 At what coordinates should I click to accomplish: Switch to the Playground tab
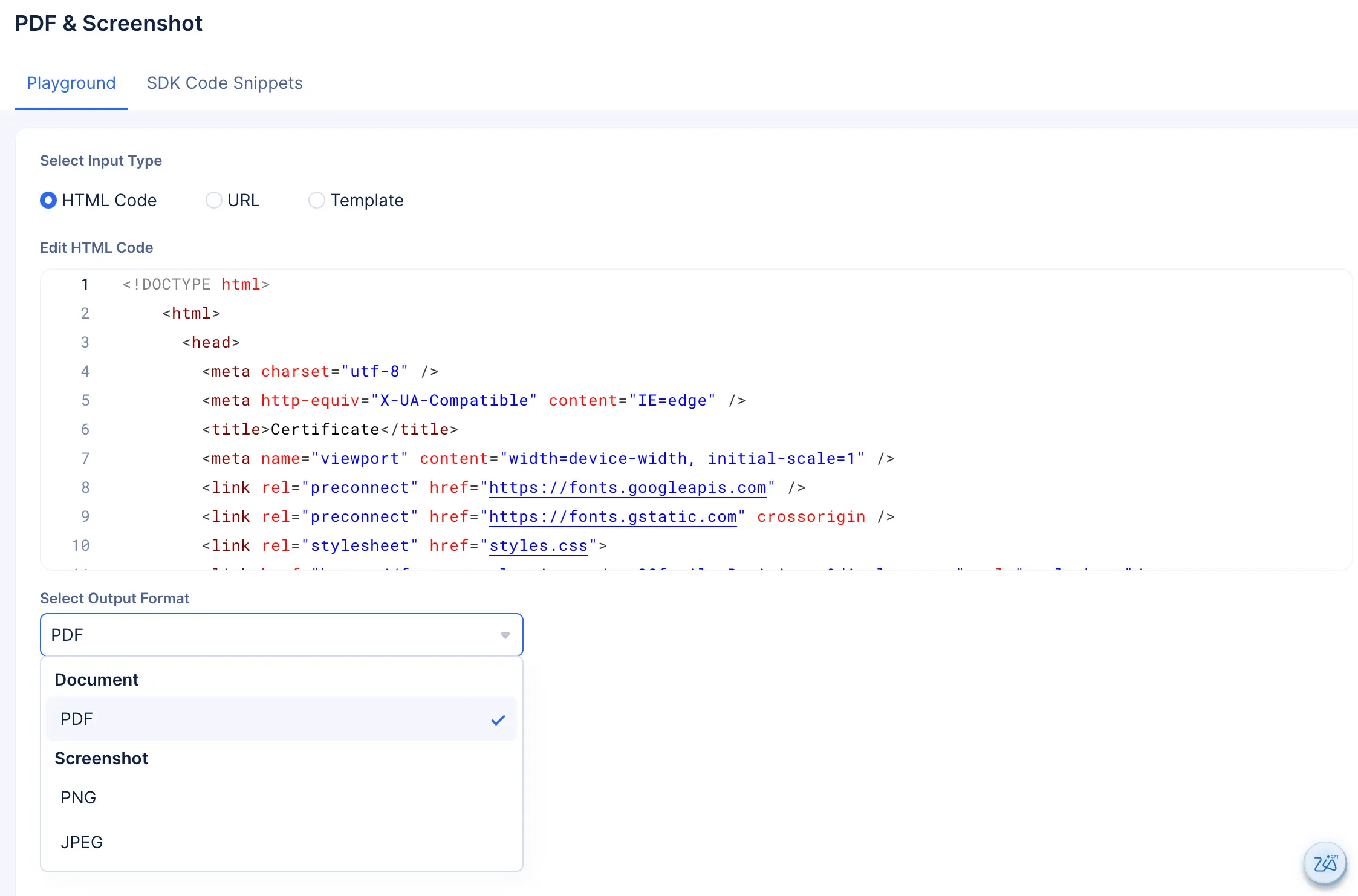tap(71, 83)
